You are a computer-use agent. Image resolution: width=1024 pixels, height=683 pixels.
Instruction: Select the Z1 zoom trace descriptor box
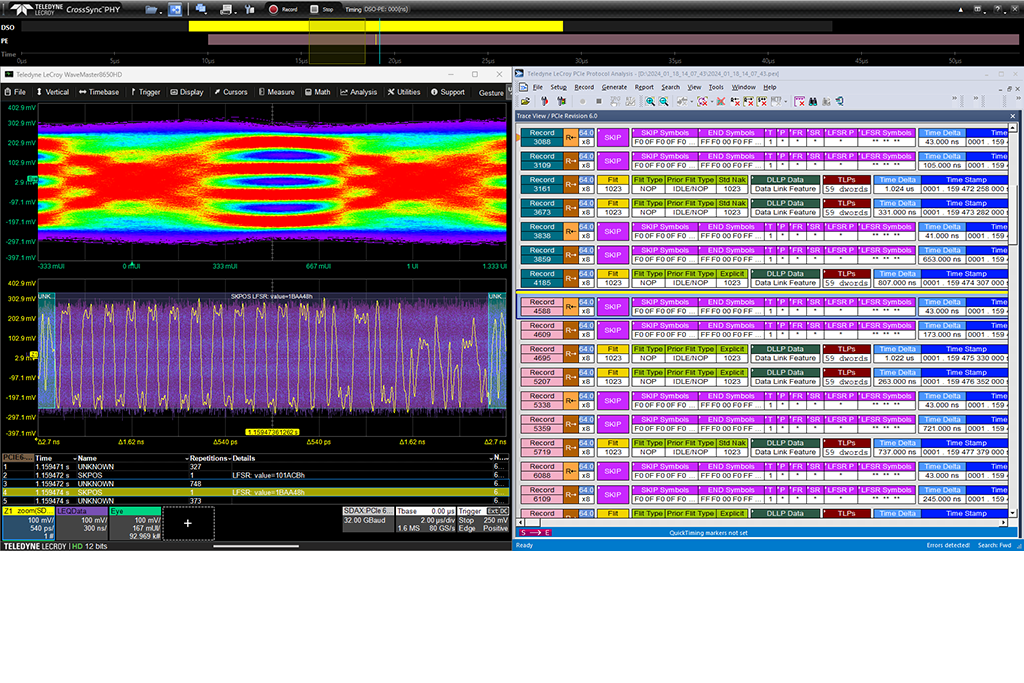click(x=27, y=523)
